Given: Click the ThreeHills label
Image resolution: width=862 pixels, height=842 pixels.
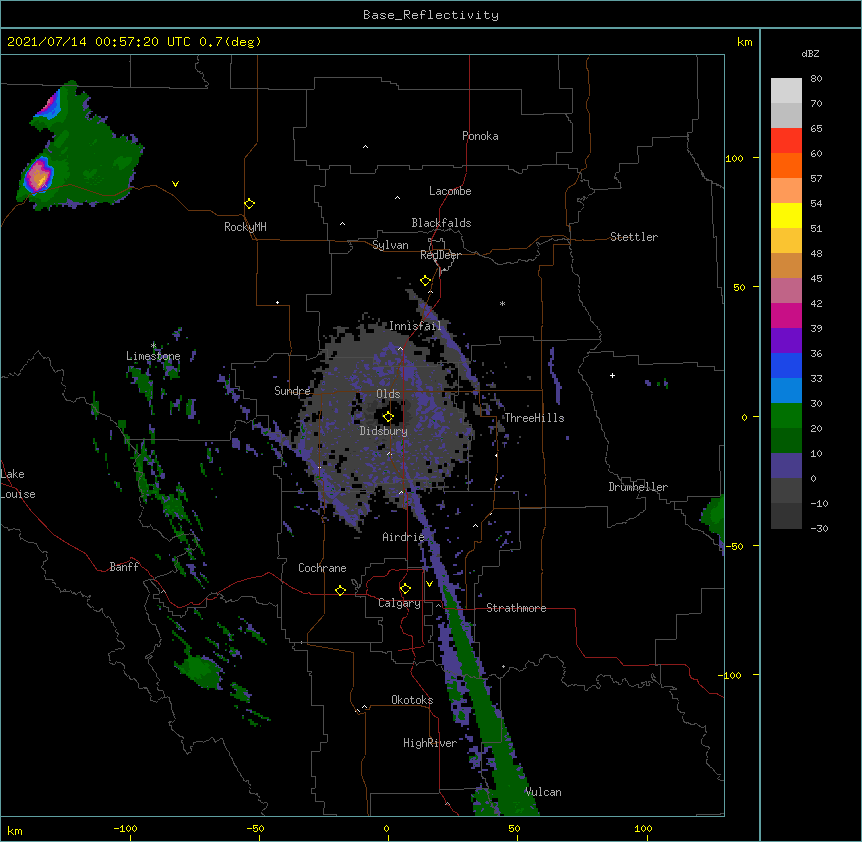Looking at the screenshot, I should click(534, 418).
